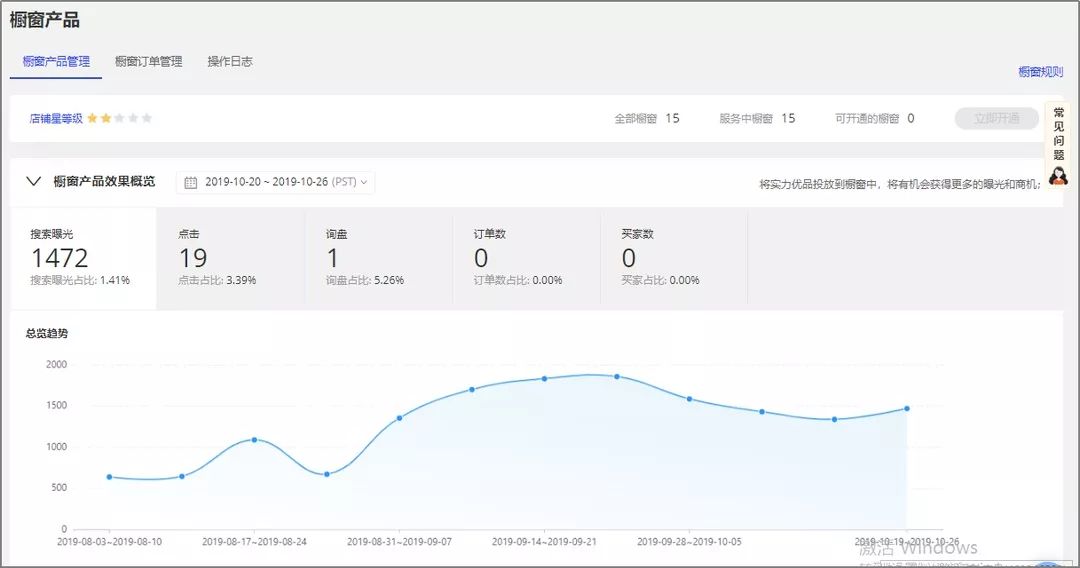Show the 订单数 metric card
The image size is (1080, 568).
tap(526, 258)
